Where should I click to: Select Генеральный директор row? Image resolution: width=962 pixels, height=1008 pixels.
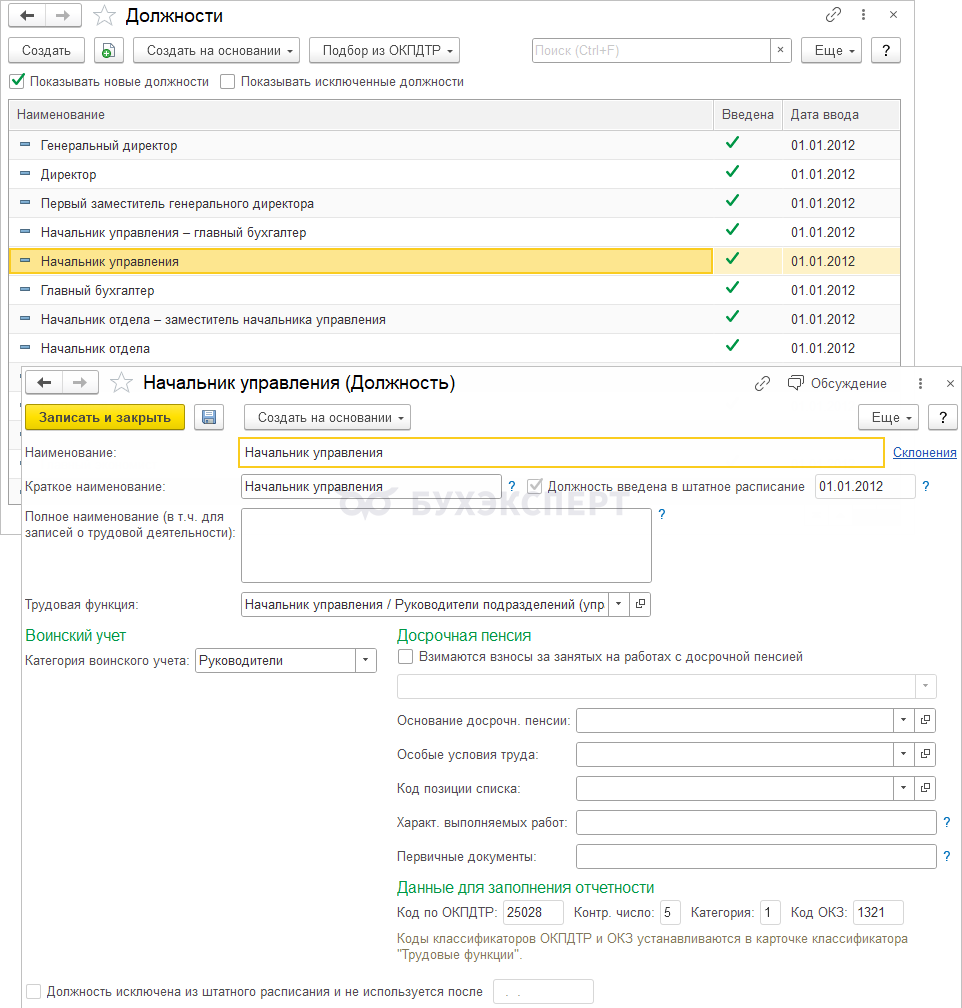pyautogui.click(x=454, y=145)
